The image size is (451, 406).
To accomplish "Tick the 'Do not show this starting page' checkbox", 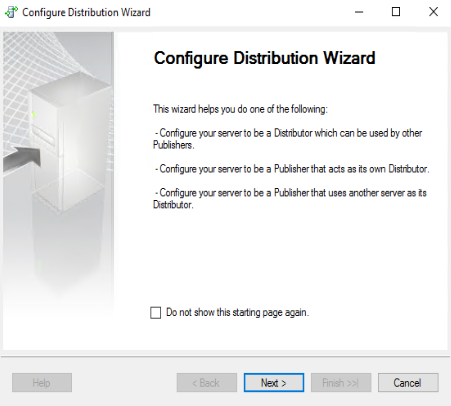I will pyautogui.click(x=155, y=313).
